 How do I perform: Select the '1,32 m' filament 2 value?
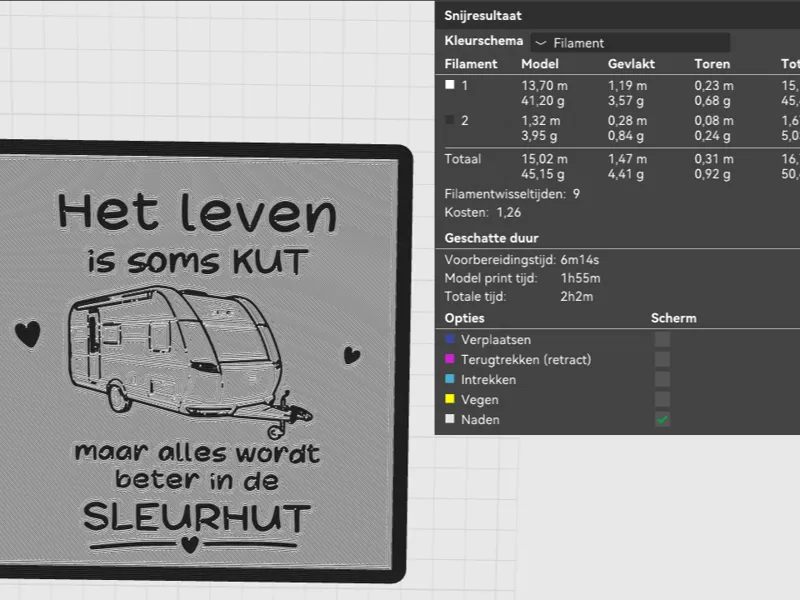click(x=540, y=121)
